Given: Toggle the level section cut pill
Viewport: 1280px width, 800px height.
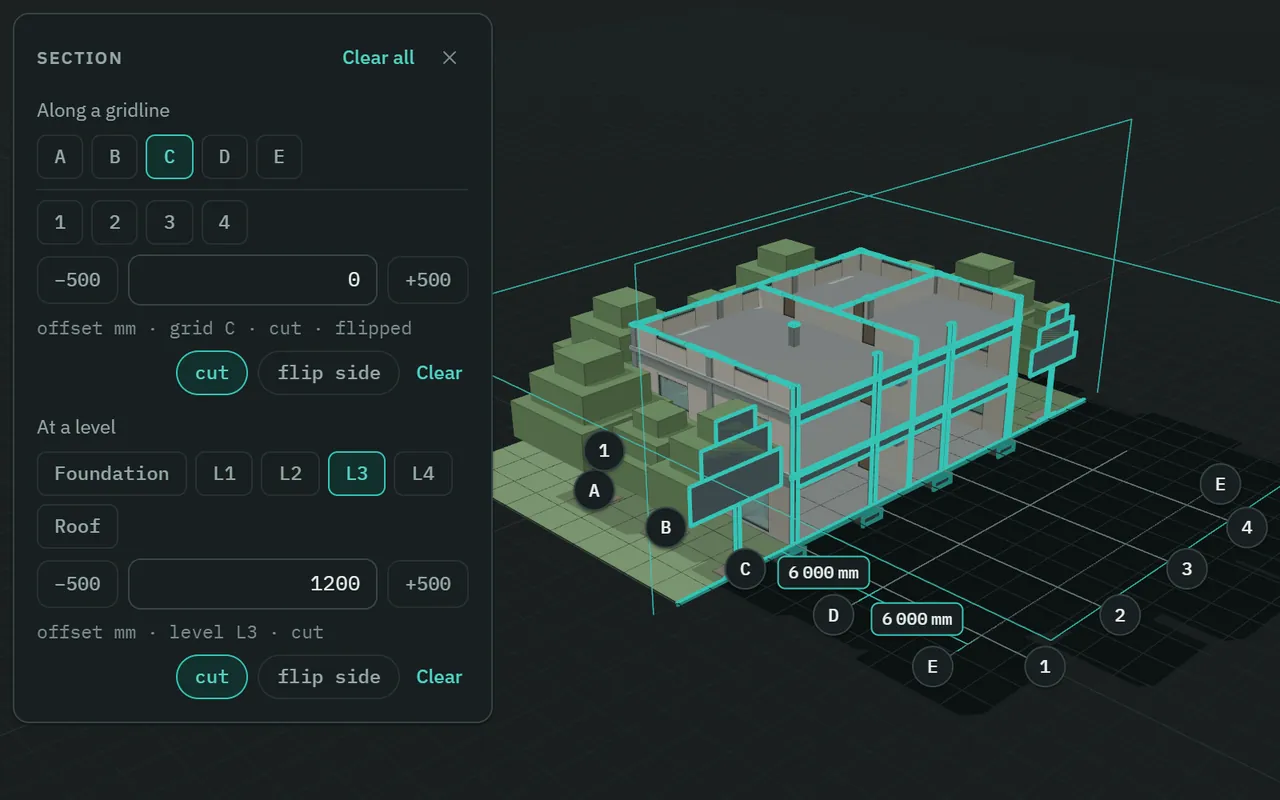Looking at the screenshot, I should (x=212, y=677).
